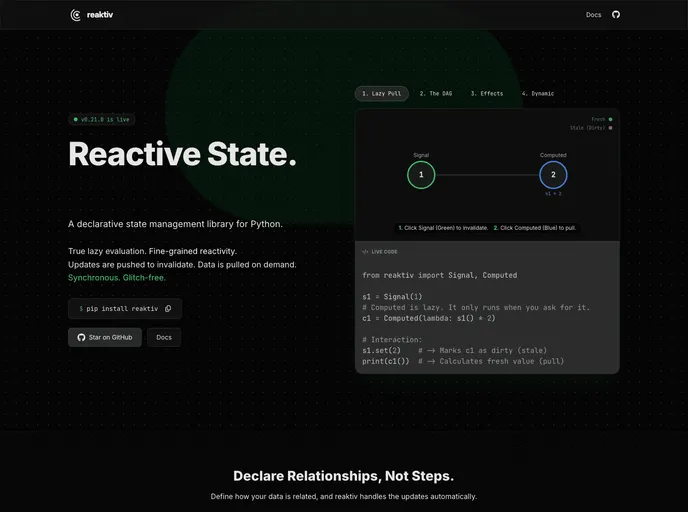Click the 's1 = Signal(1)' code line

click(392, 297)
